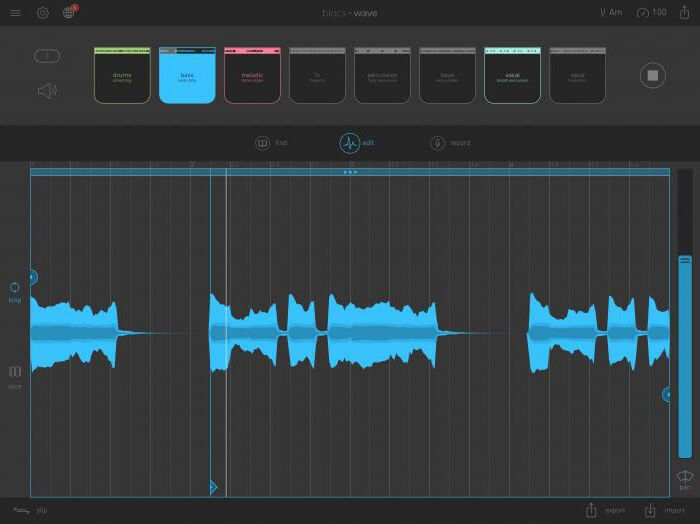This screenshot has height=524, width=700.
Task: Open the globe store icon with notification badge
Action: click(69, 12)
